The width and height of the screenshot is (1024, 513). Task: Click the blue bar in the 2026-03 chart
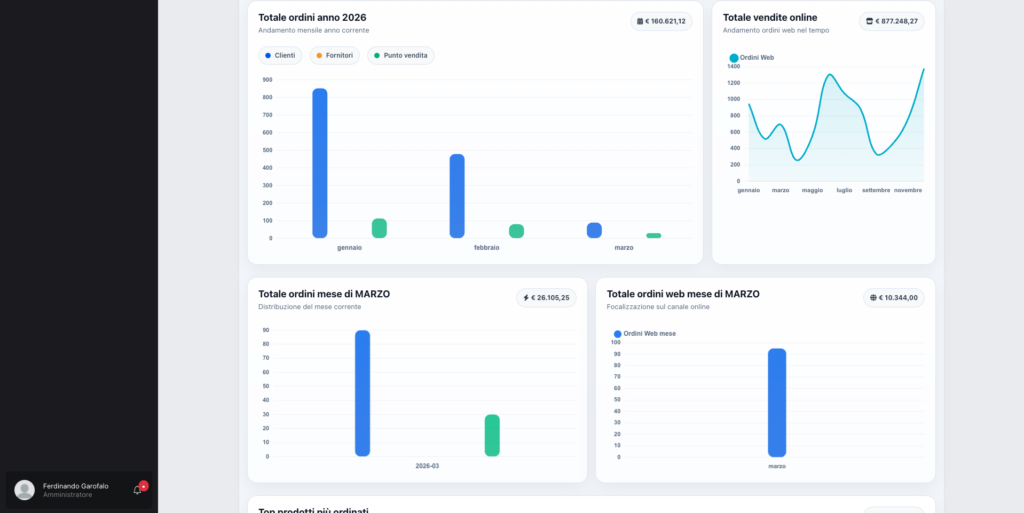click(x=362, y=393)
